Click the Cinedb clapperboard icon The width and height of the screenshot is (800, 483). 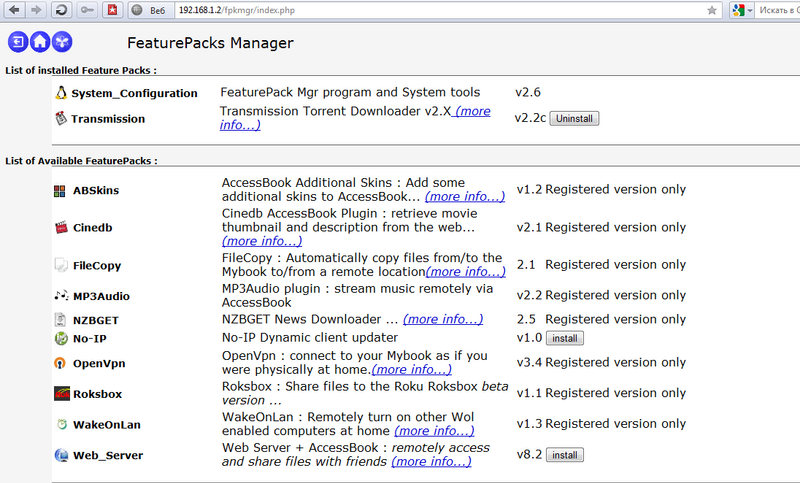61,227
